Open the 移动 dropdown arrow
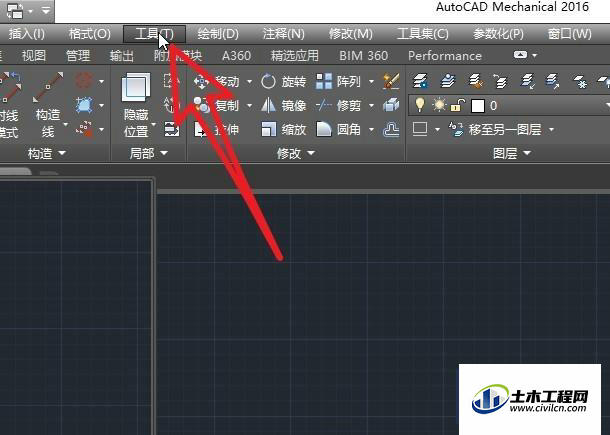610x435 pixels. 249,82
